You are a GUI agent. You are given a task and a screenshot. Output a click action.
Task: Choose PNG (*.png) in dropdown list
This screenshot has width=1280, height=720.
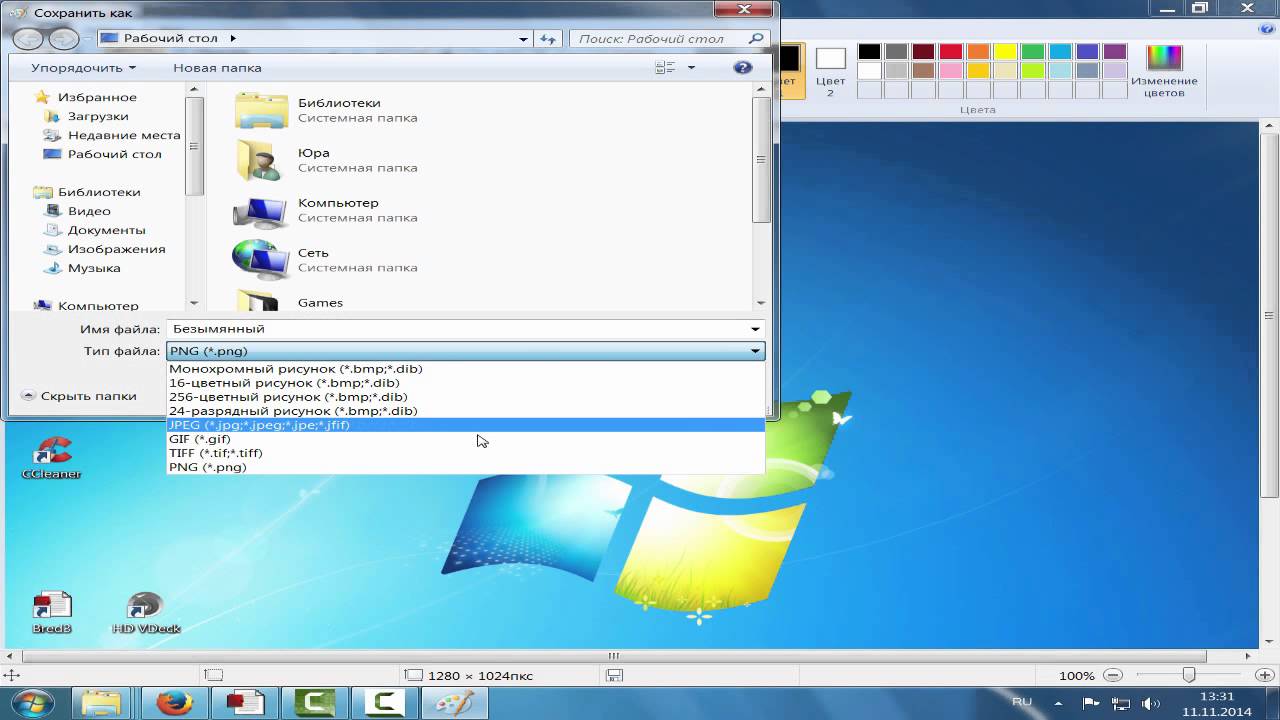click(465, 467)
